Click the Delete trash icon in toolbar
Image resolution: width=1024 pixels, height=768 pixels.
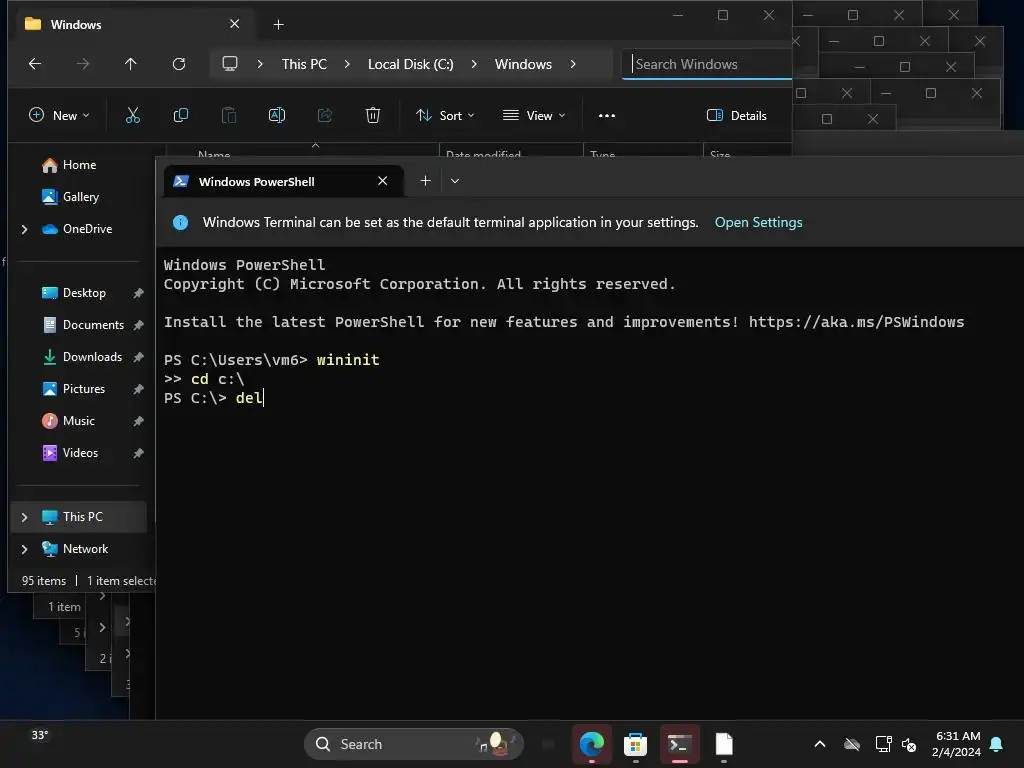pyautogui.click(x=373, y=116)
